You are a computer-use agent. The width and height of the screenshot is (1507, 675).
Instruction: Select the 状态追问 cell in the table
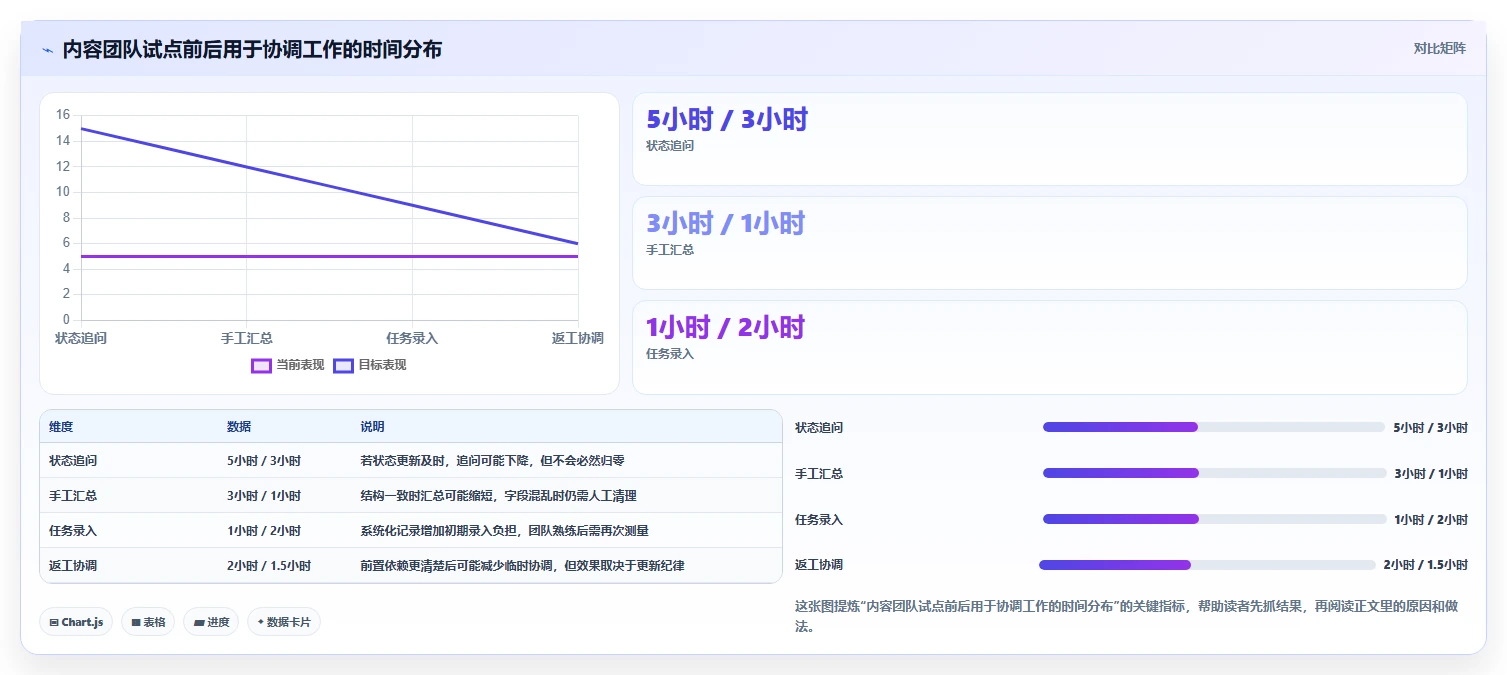coord(73,461)
